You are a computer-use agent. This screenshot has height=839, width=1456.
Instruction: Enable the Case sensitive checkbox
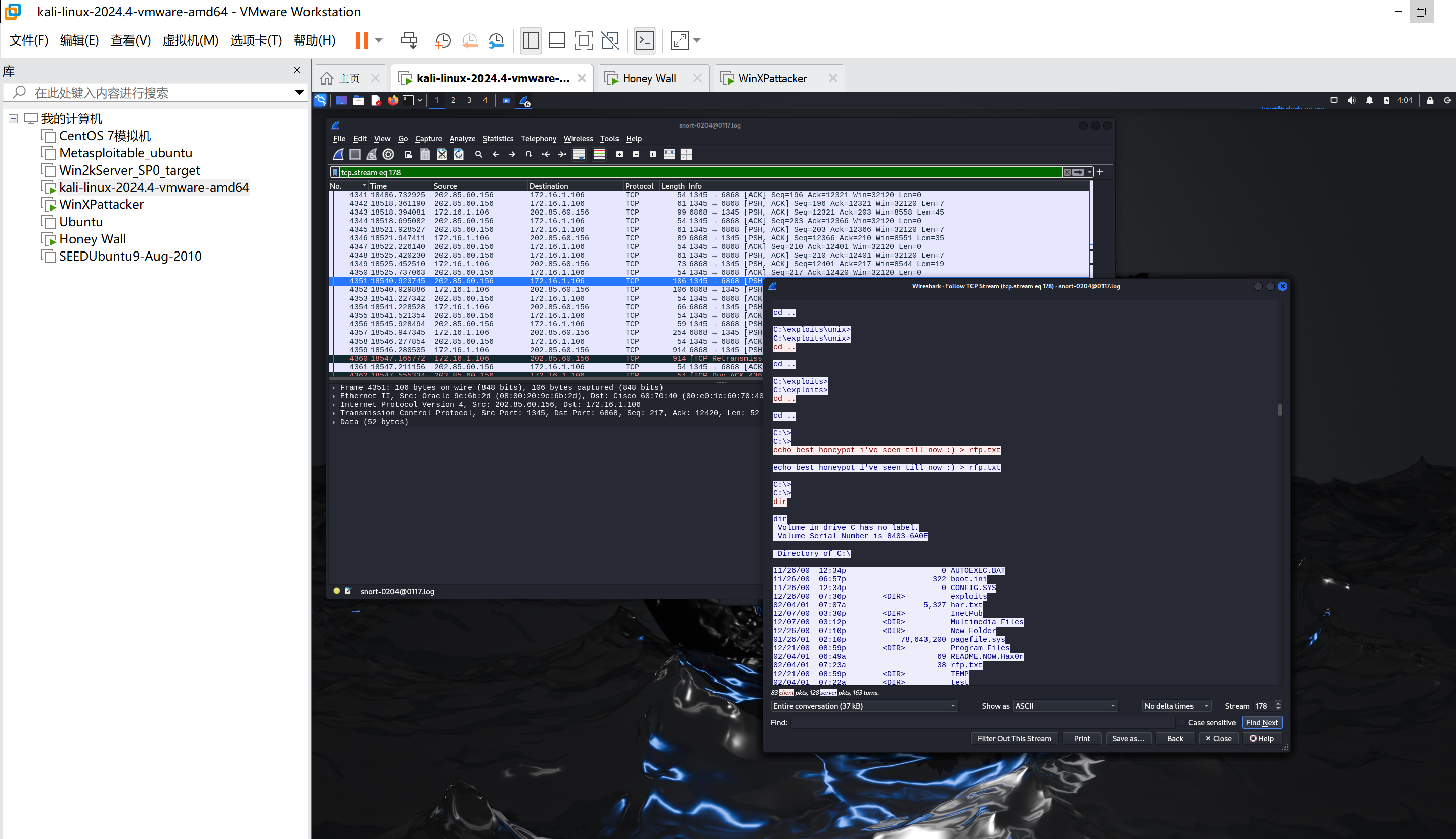coord(1182,723)
